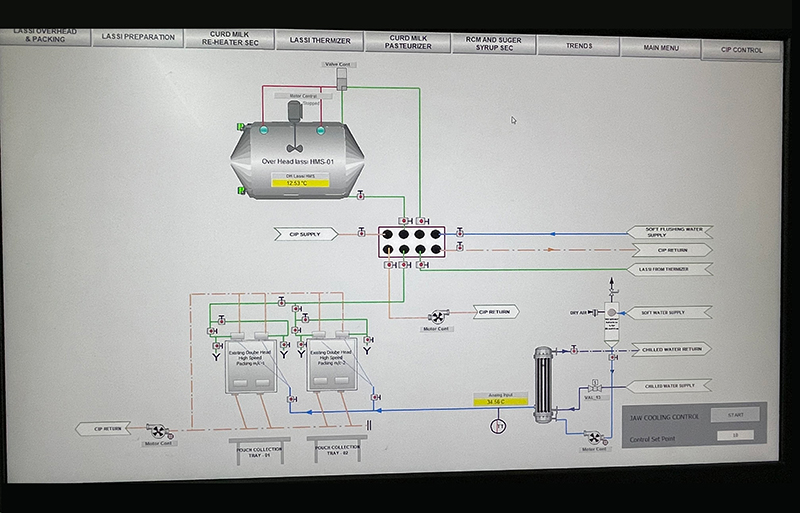Screen dimensions: 800x513
Task: Click the agitator motor icon on the tank
Action: tap(295, 112)
